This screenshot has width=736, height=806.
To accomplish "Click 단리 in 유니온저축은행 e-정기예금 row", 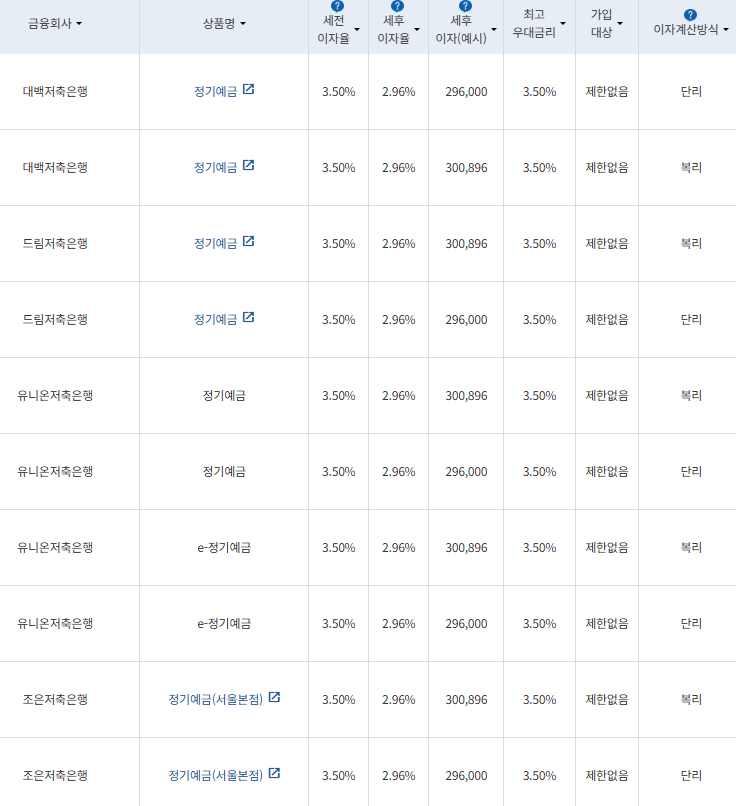I will 691,624.
